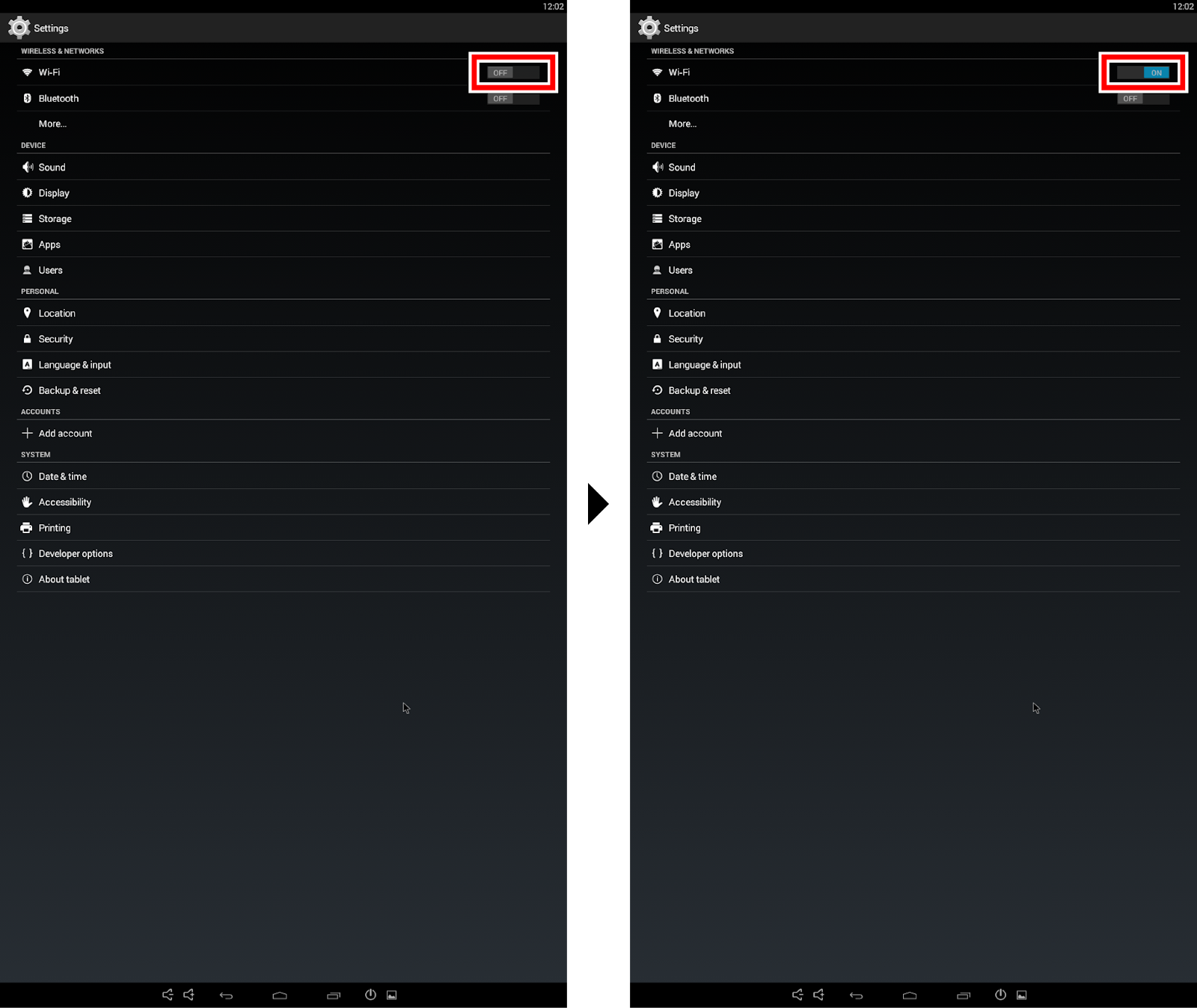Tap the power icon in Wi-Fi-on screen navigation bar
This screenshot has height=1008, width=1197.
point(1000,995)
